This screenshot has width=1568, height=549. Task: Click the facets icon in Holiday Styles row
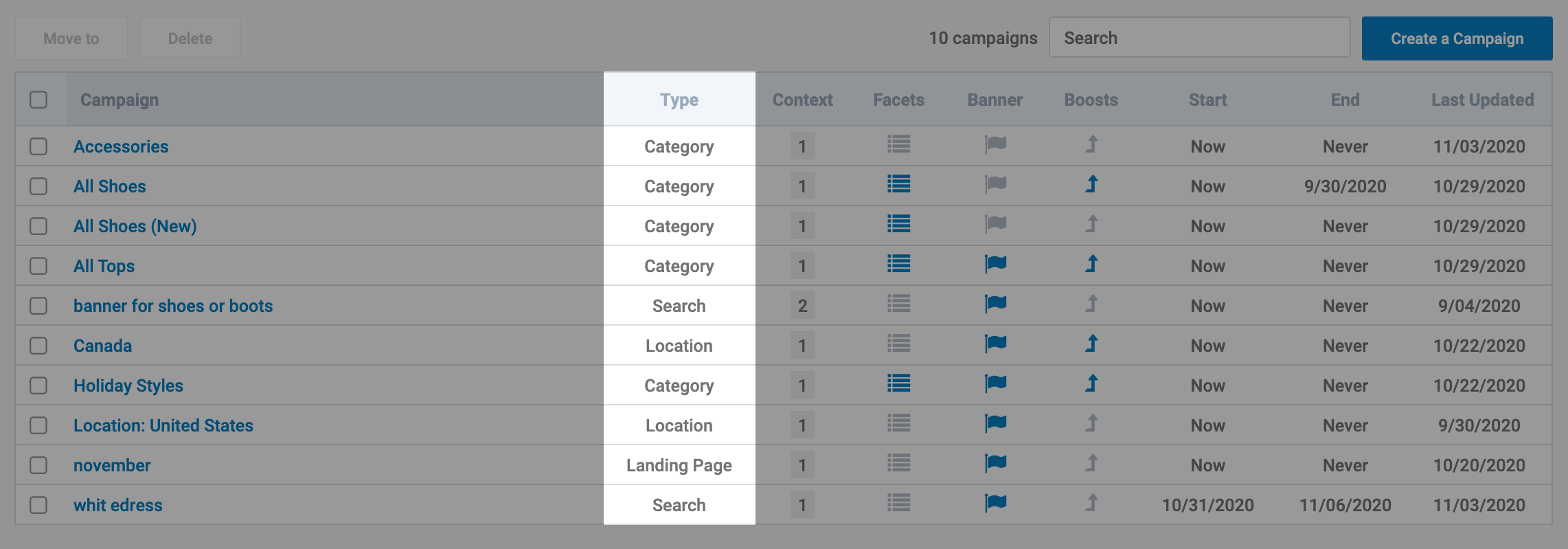pos(898,383)
